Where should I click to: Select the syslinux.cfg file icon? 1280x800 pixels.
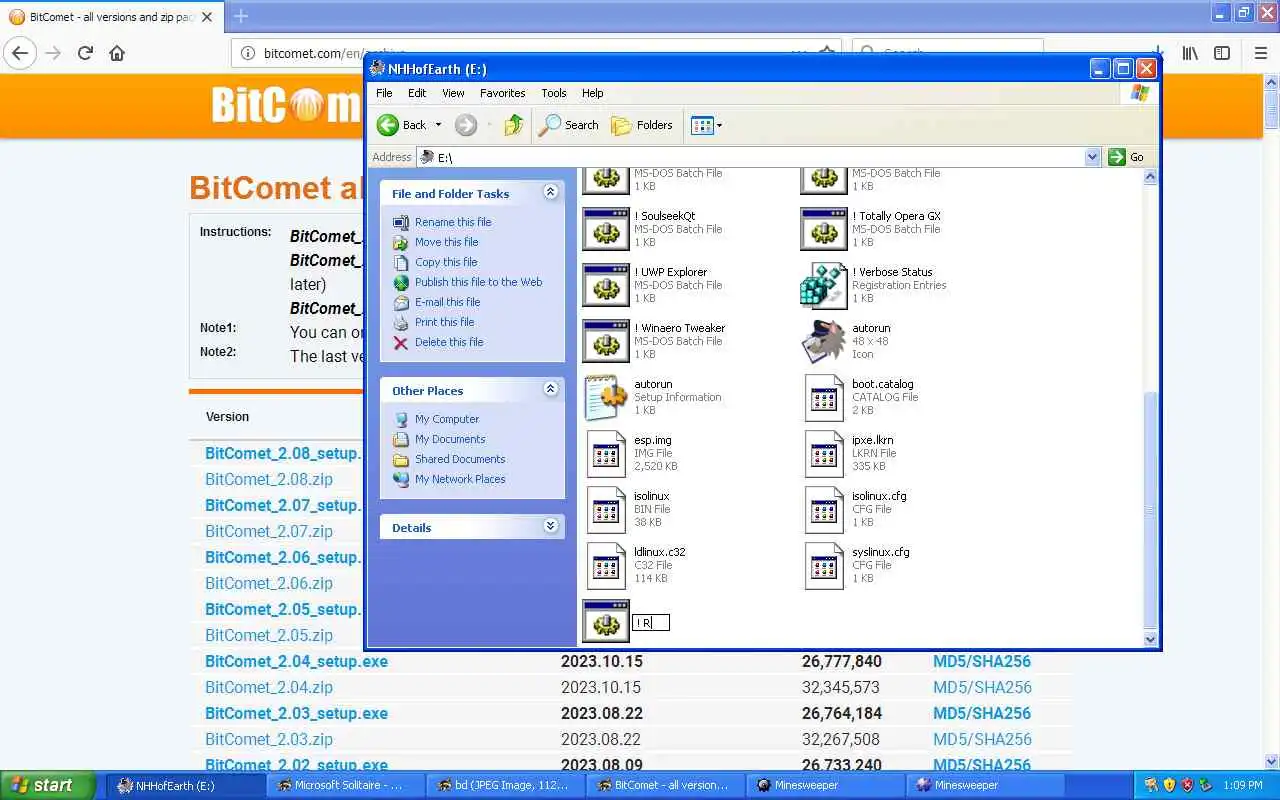pos(823,566)
